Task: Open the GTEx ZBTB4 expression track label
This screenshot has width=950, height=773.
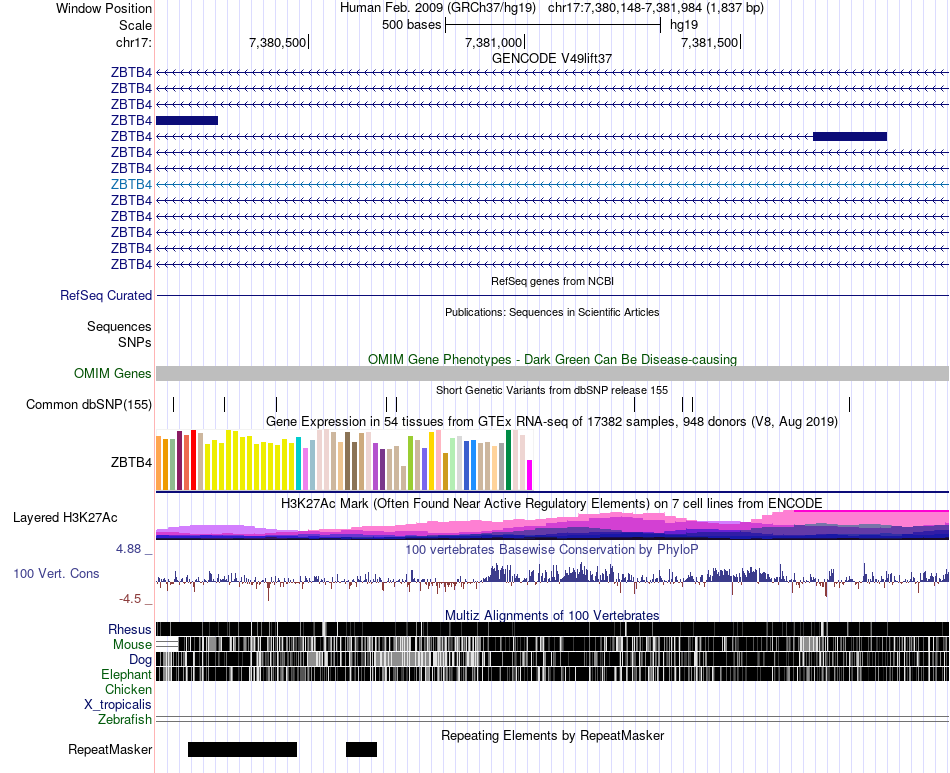Action: [131, 463]
